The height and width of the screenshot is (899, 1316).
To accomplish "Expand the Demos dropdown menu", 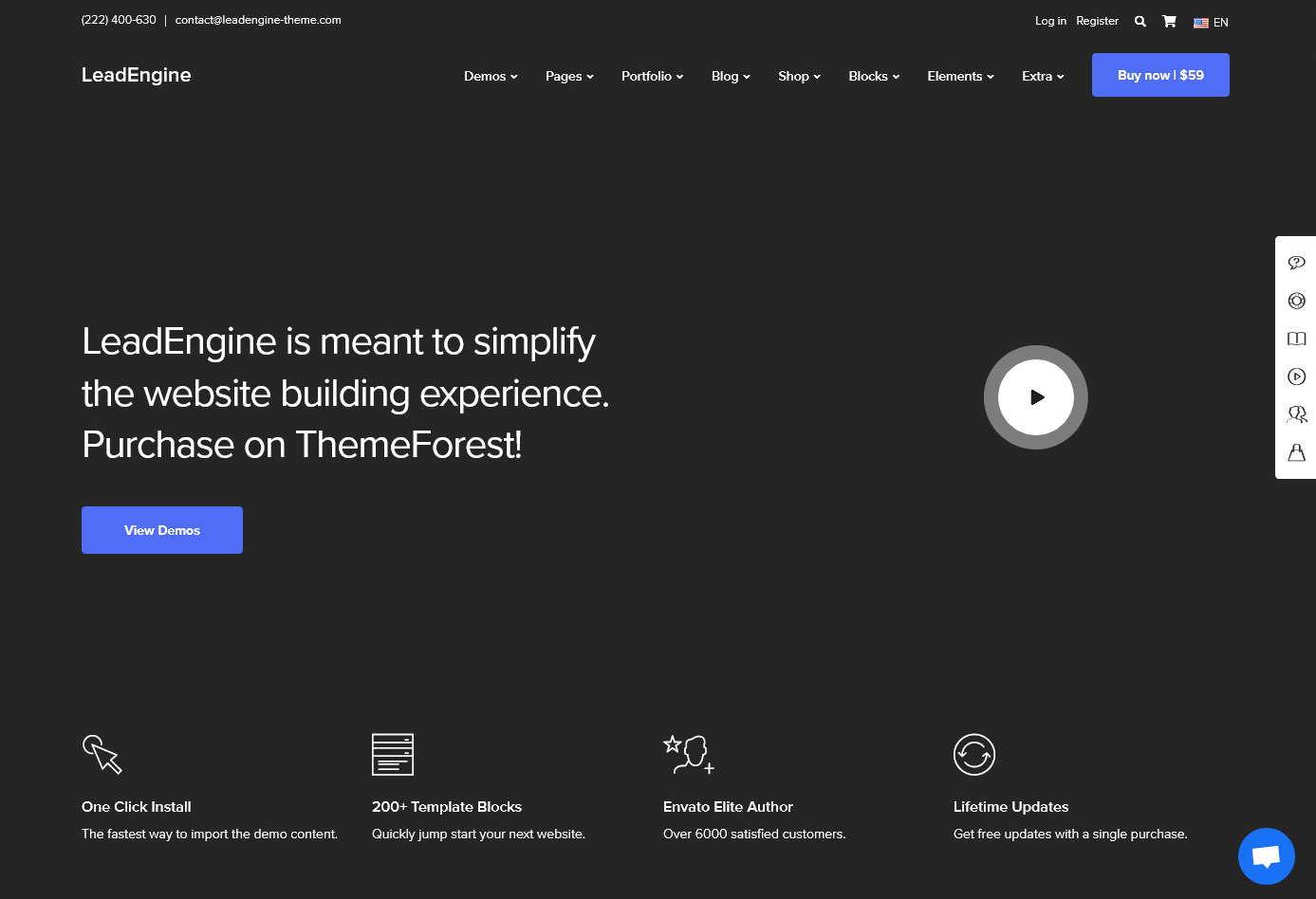I will (490, 76).
